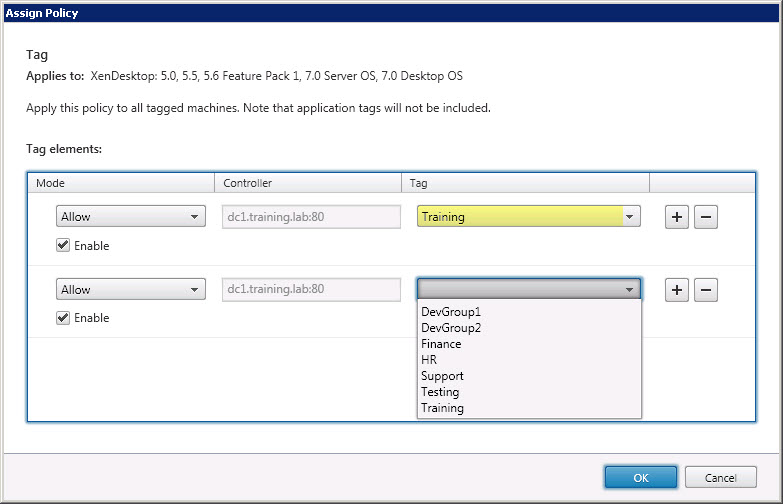The height and width of the screenshot is (504, 783).
Task: Select DevGroup1 from the tag list
Action: click(451, 312)
